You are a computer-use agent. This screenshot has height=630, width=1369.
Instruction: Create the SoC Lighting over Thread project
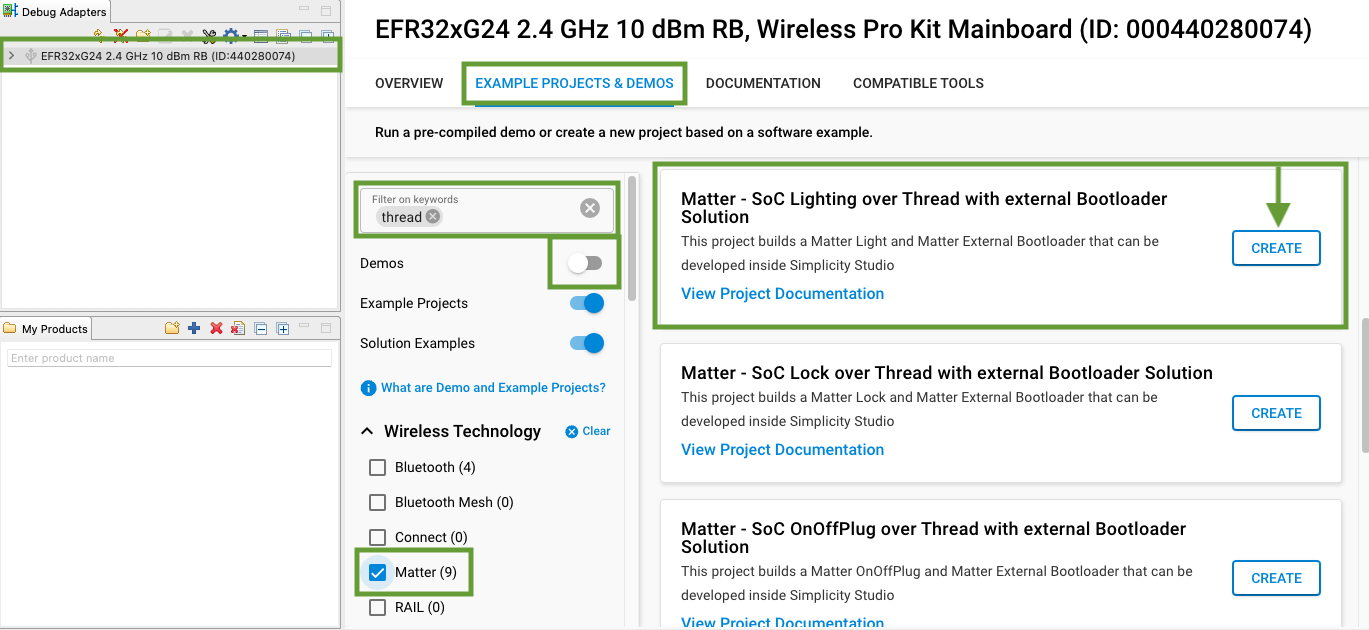click(1276, 248)
